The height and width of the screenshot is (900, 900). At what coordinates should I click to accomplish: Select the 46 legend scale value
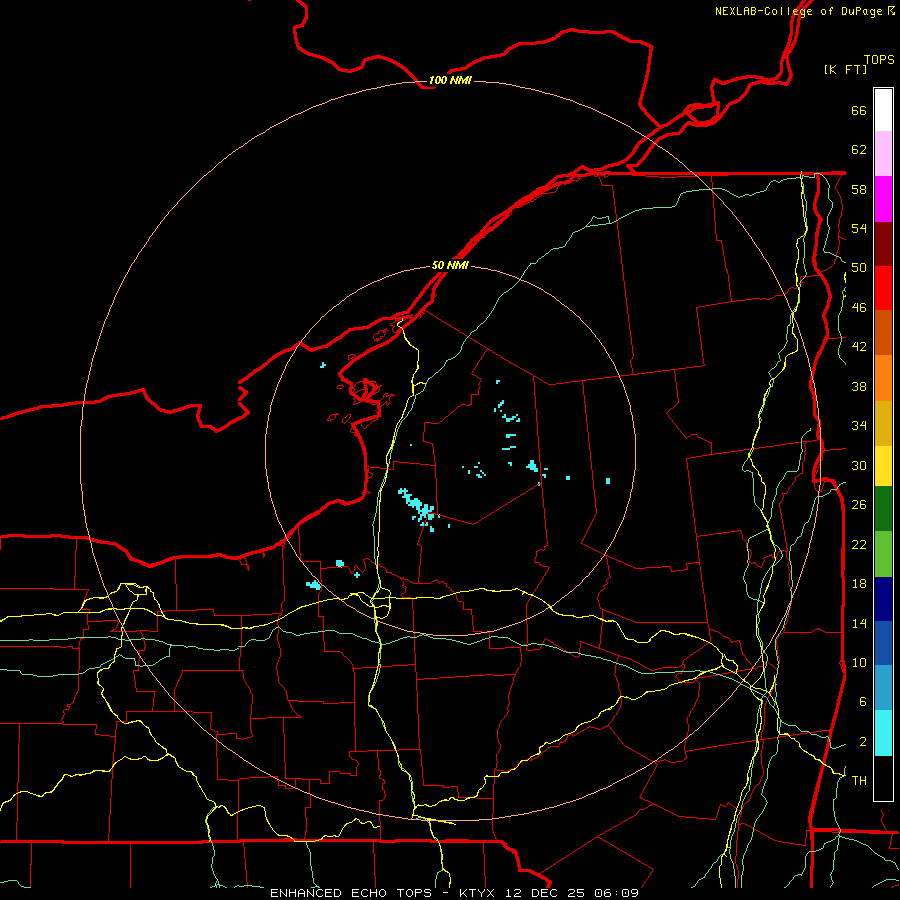tap(859, 308)
